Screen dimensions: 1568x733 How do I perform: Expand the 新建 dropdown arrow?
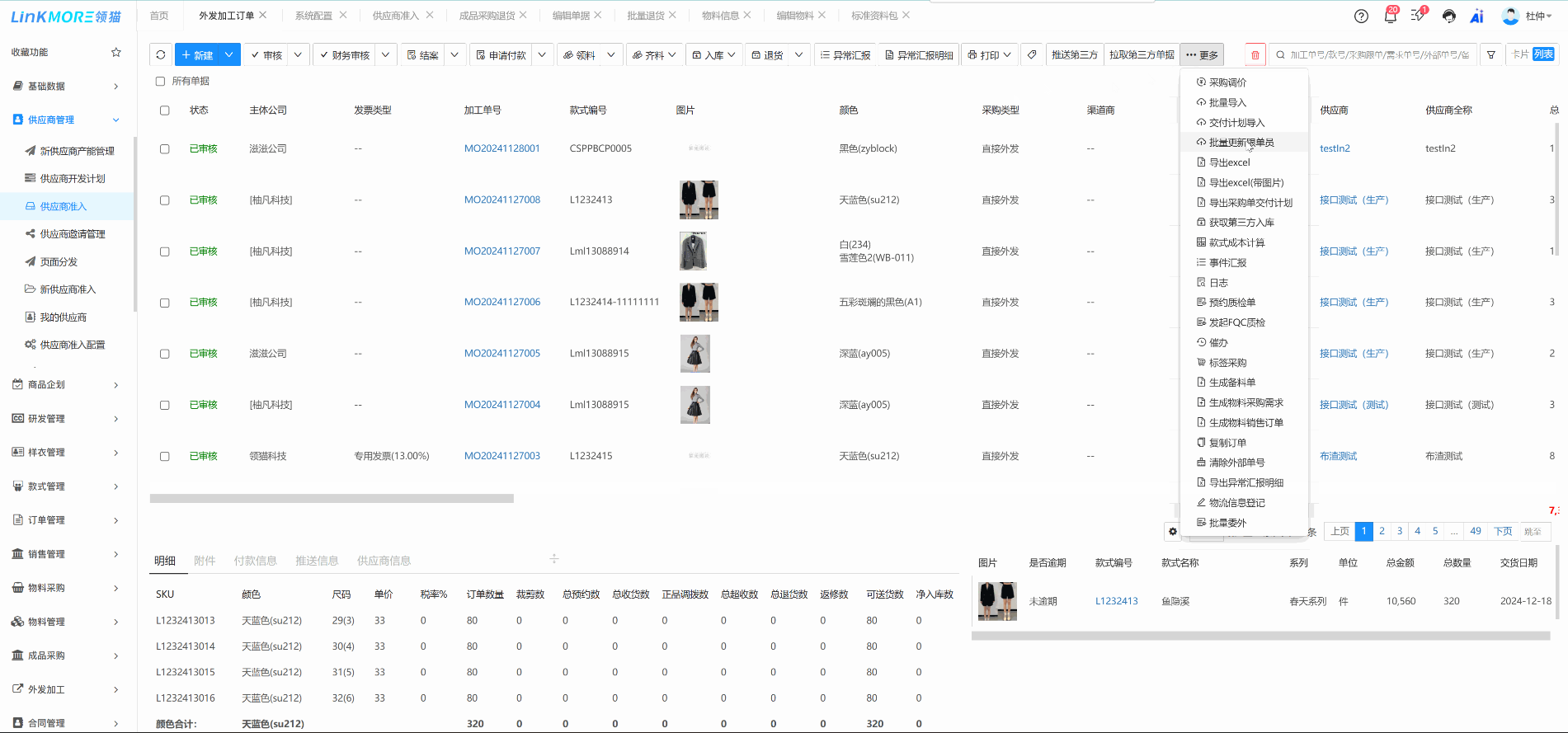point(228,54)
